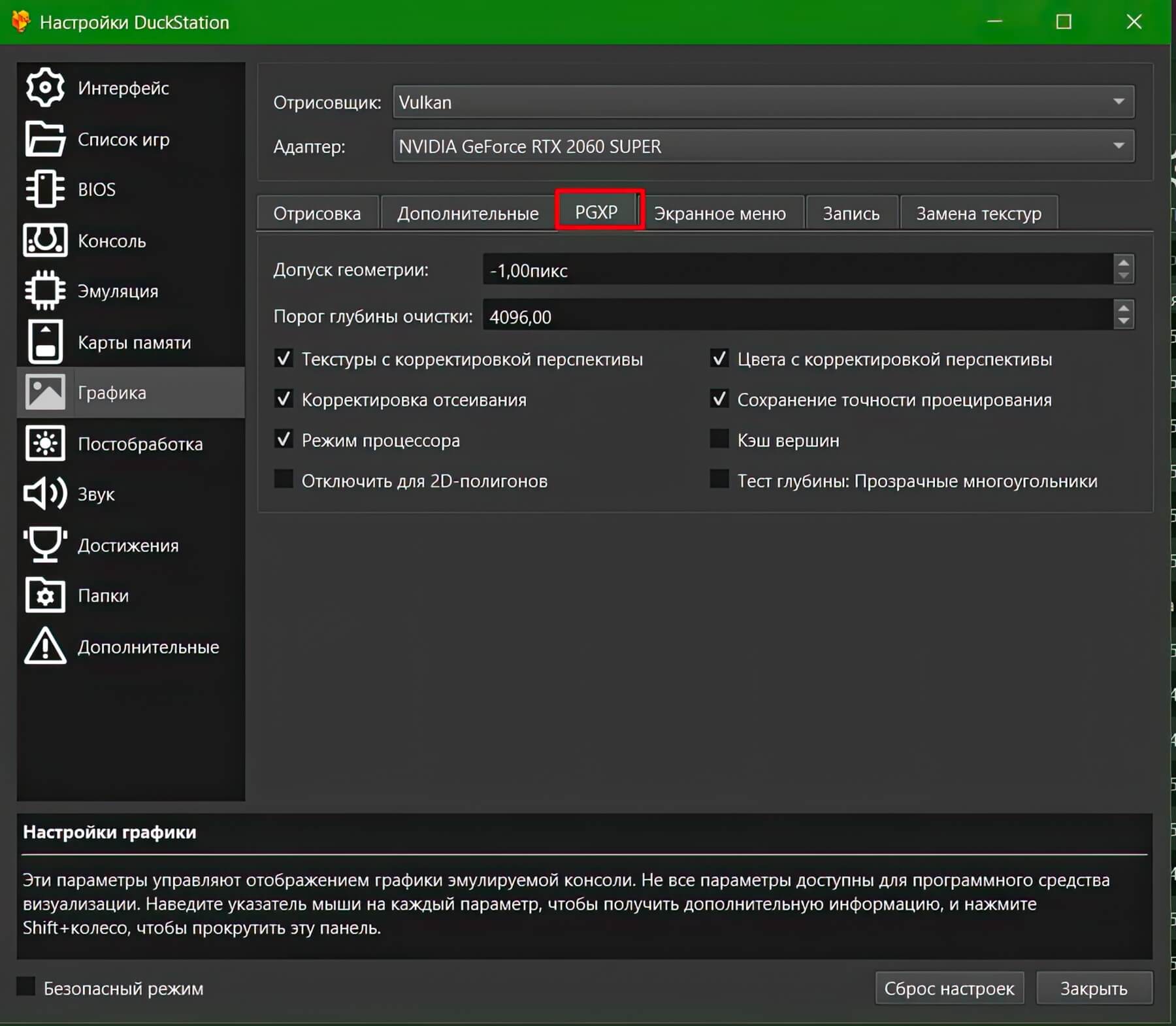Viewport: 1176px width, 1026px height.
Task: Click the DuckStation app icon in title bar
Action: (21, 22)
